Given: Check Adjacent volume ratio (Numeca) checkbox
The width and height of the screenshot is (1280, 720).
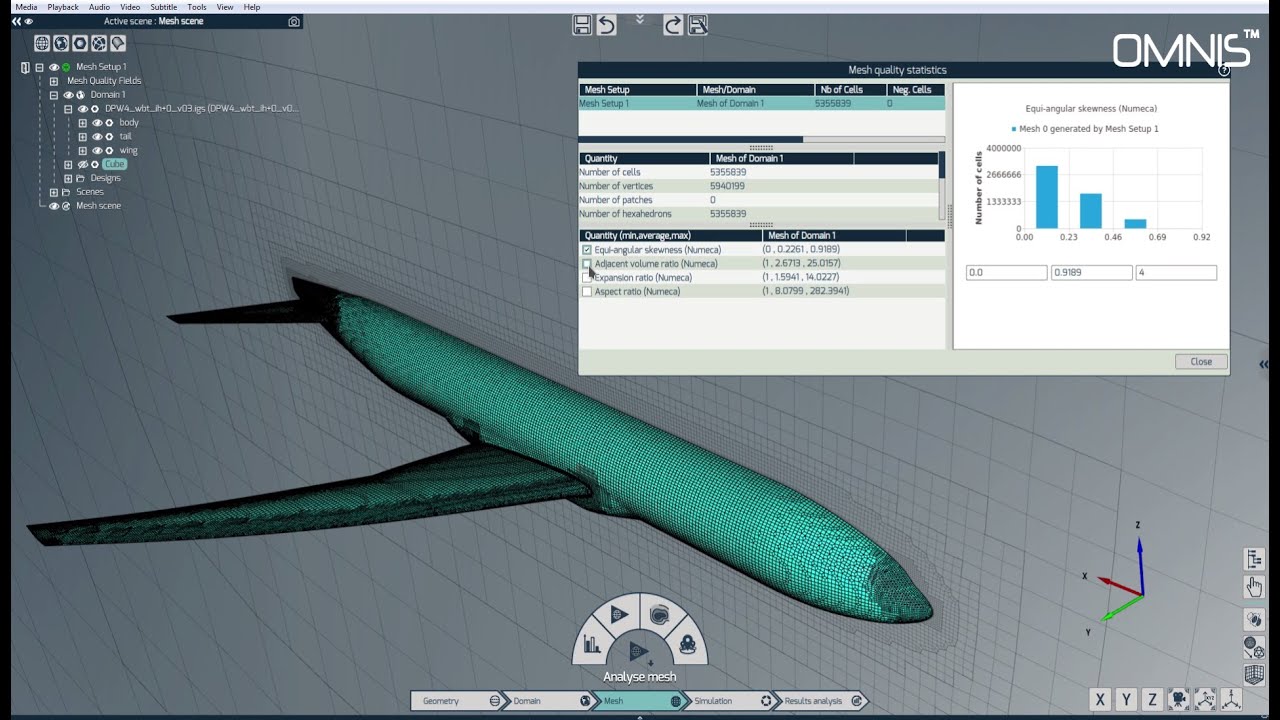Looking at the screenshot, I should pyautogui.click(x=587, y=264).
